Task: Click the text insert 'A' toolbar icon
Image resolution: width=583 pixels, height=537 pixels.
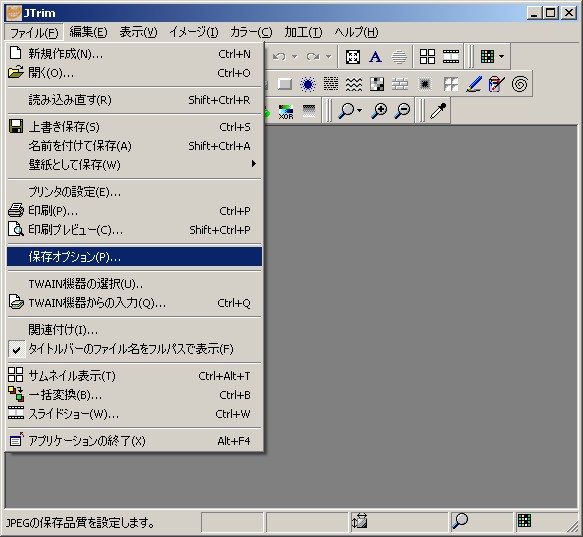Action: click(375, 57)
